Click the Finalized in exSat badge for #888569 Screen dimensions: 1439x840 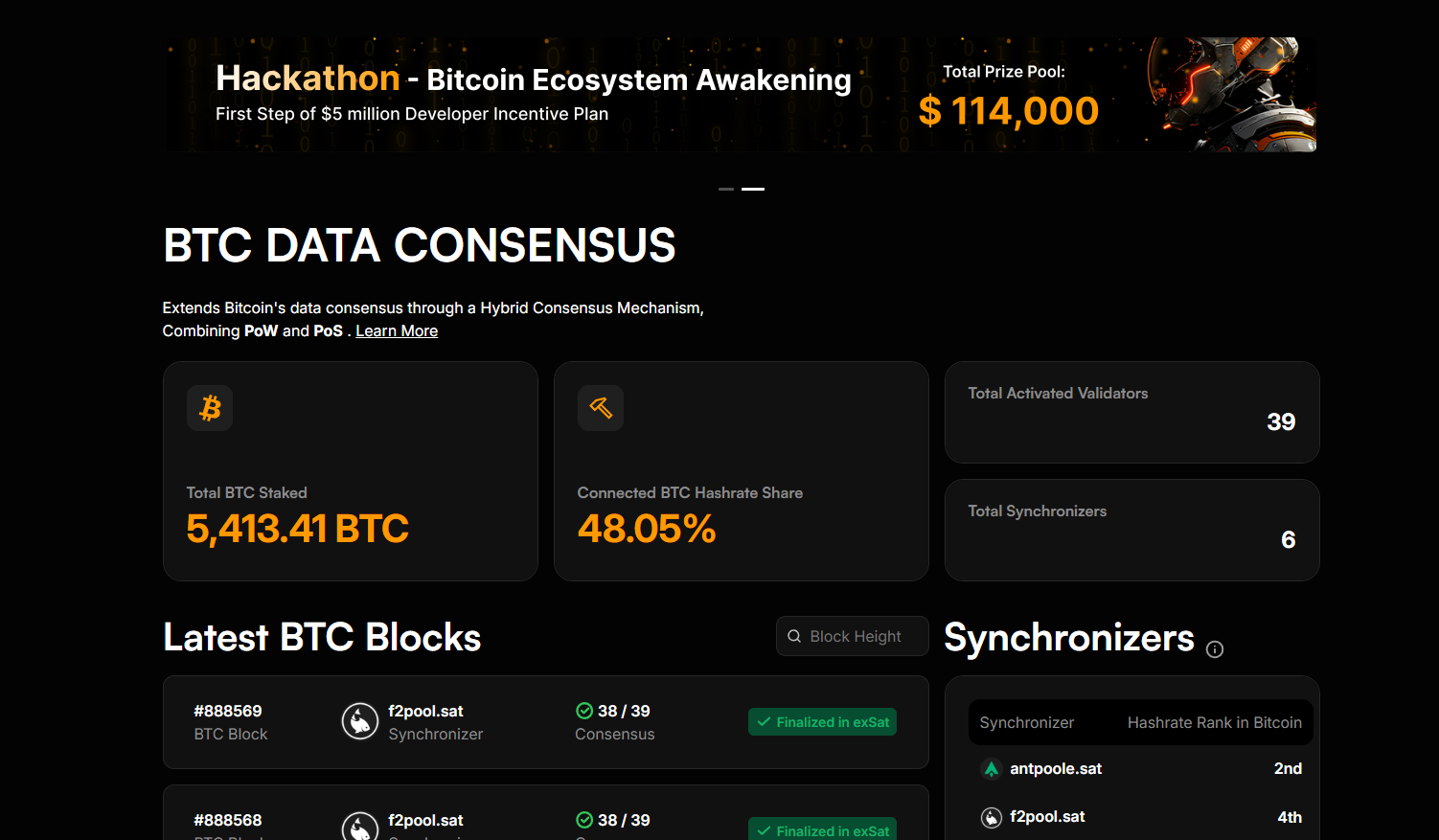[822, 722]
